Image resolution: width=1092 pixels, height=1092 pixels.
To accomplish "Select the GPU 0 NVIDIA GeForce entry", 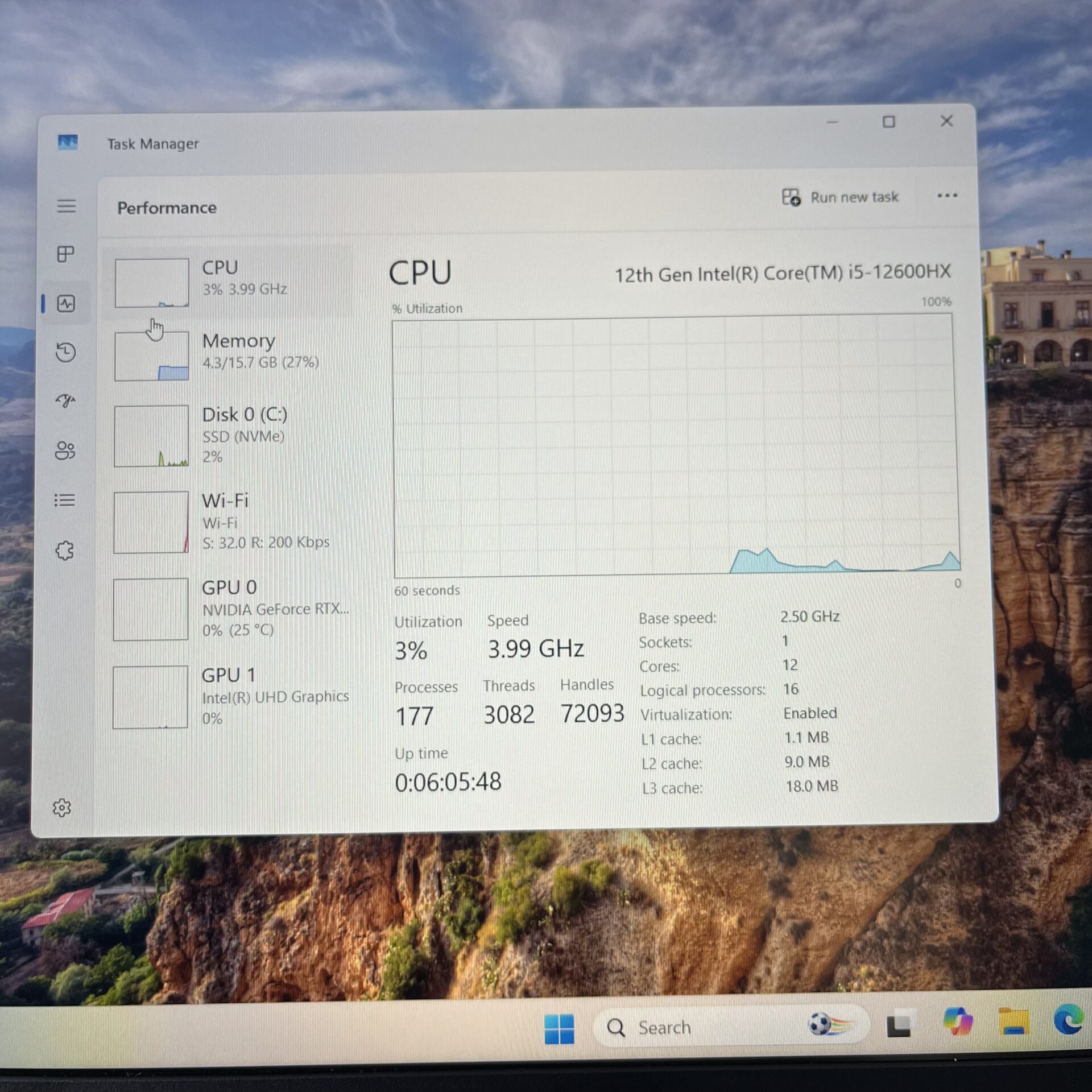I will click(x=227, y=609).
